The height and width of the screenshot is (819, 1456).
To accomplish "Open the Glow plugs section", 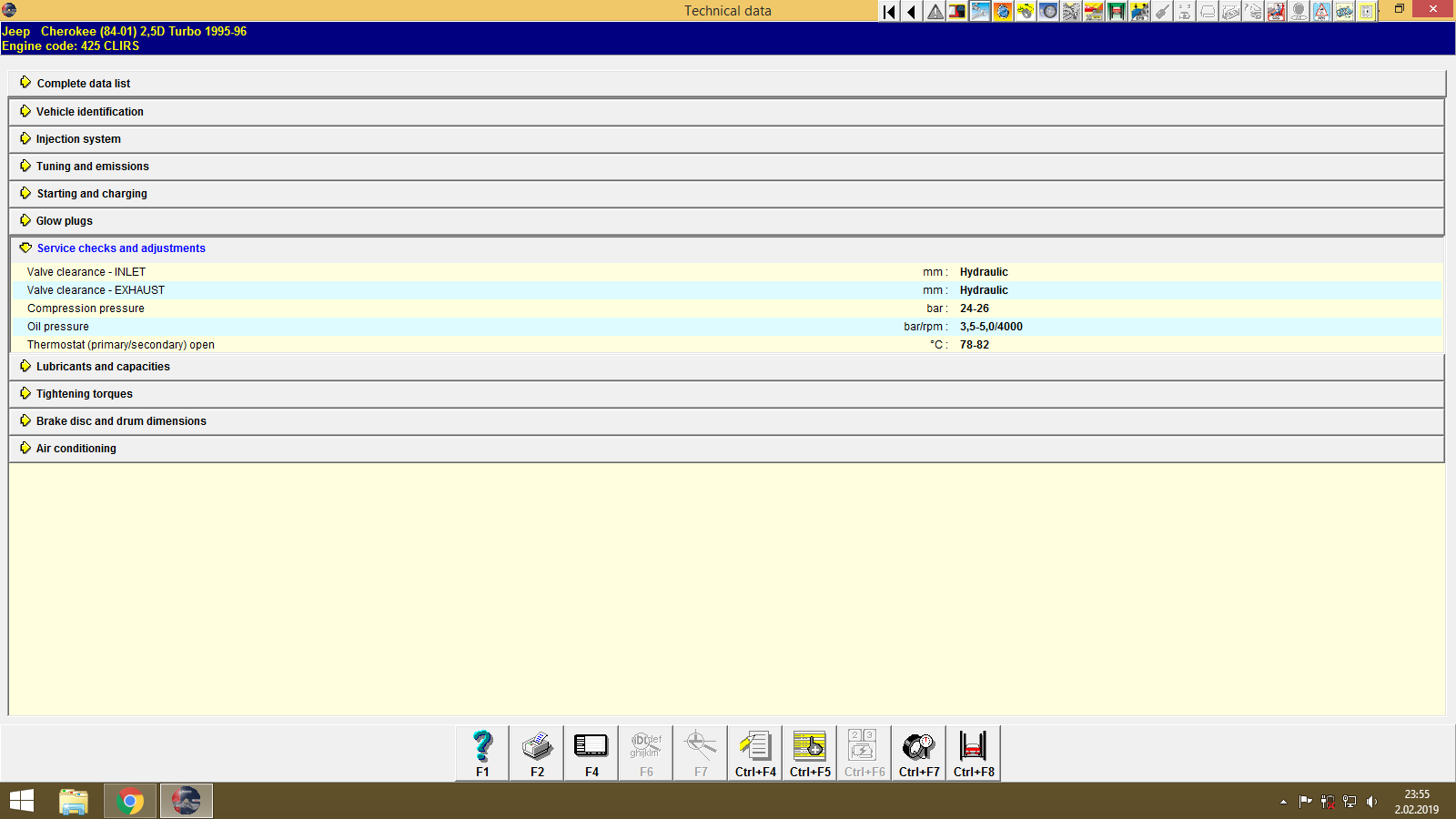I will tap(63, 220).
